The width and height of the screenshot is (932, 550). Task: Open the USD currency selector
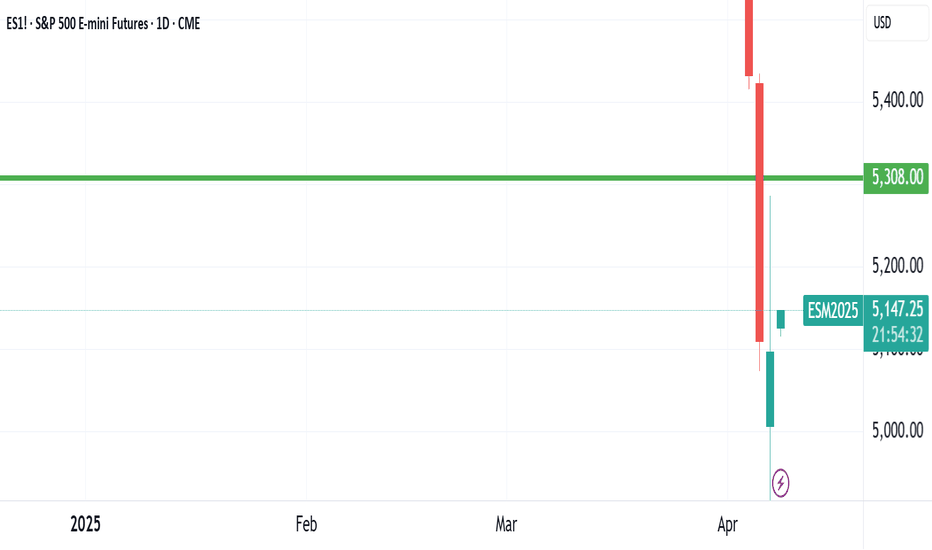(x=897, y=23)
